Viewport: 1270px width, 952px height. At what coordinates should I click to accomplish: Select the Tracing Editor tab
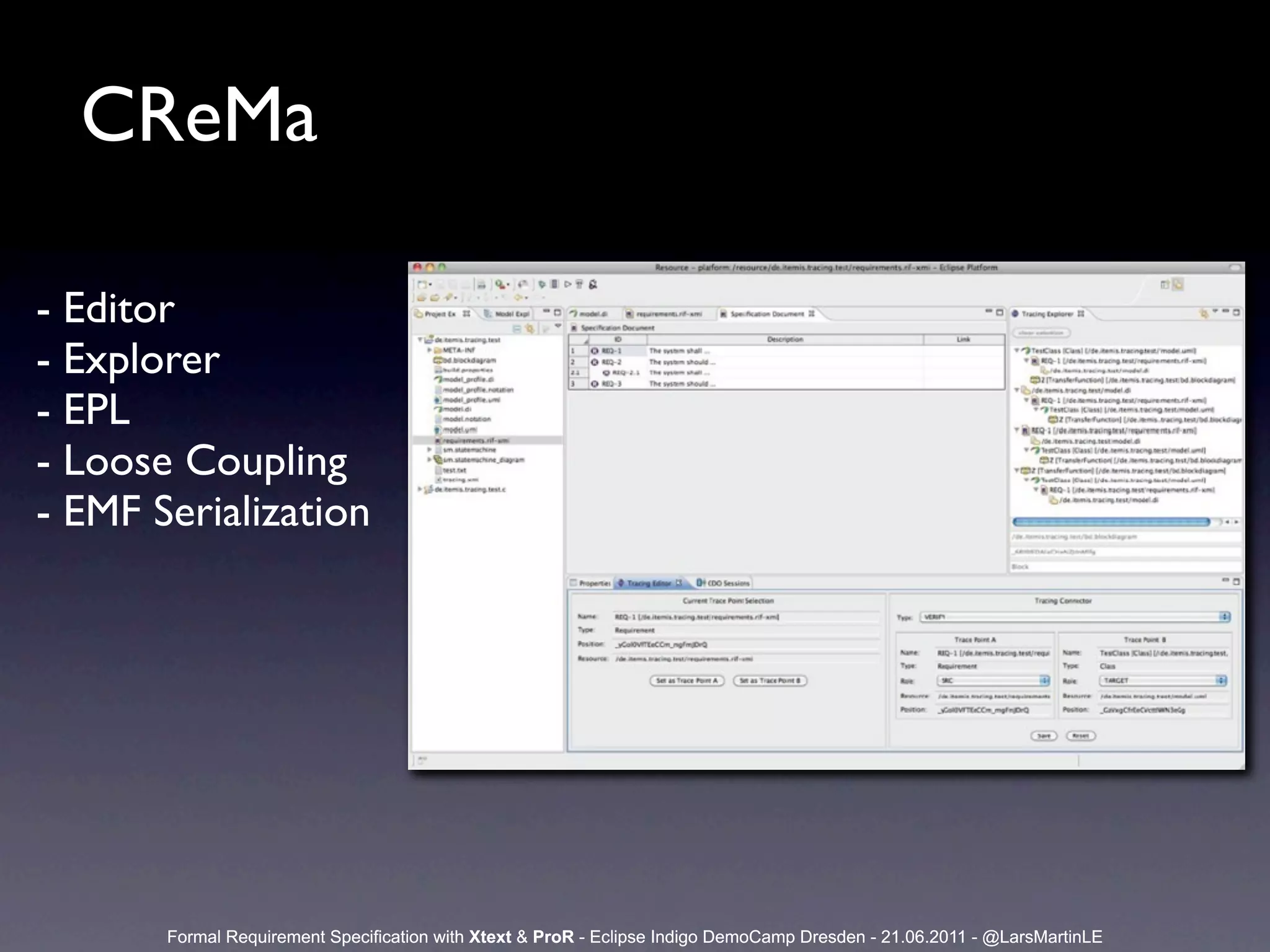point(649,583)
